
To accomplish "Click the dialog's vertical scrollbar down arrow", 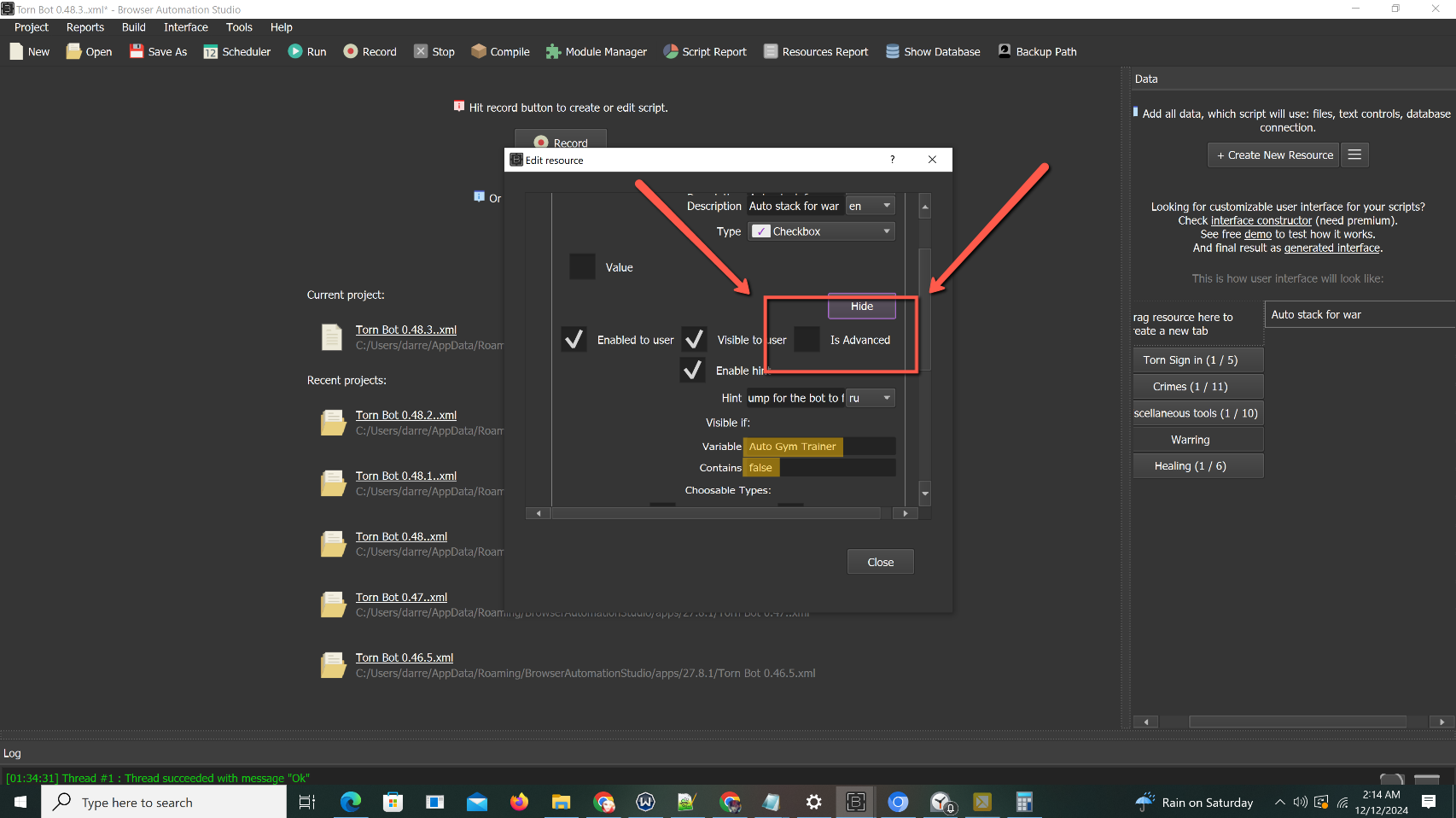I will point(924,494).
